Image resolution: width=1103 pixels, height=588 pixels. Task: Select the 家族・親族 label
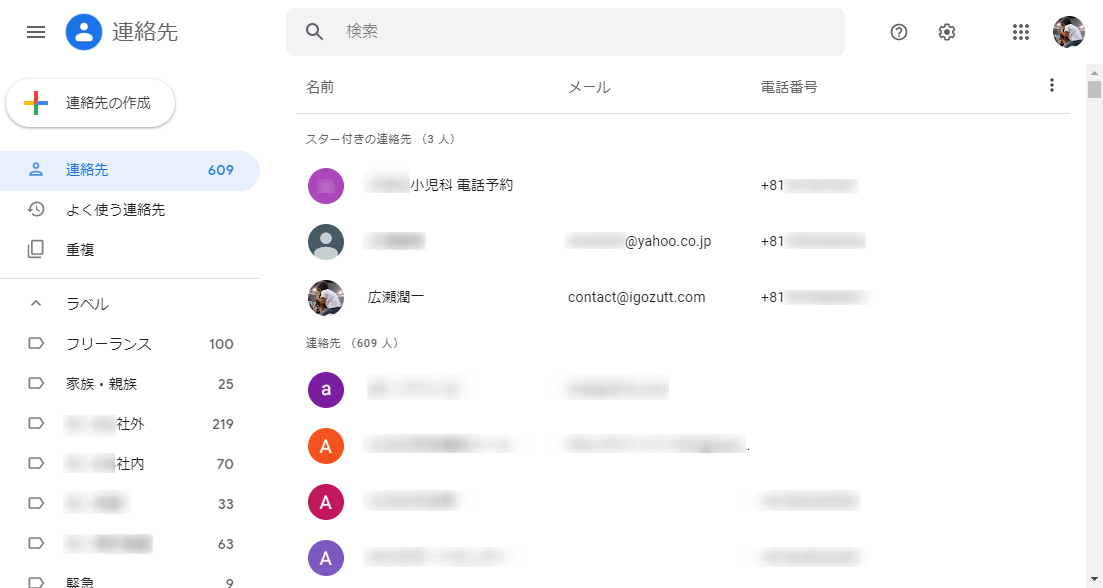click(x=101, y=384)
